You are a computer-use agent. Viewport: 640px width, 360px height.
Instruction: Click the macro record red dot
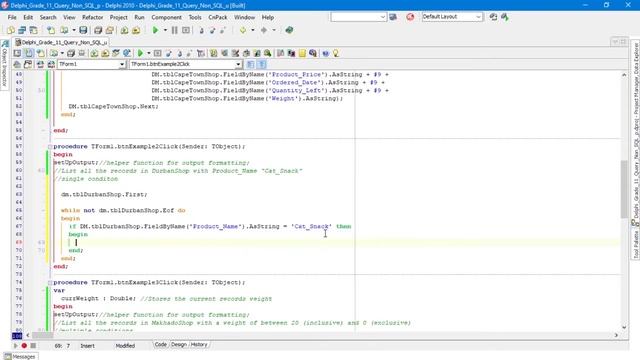point(24,346)
